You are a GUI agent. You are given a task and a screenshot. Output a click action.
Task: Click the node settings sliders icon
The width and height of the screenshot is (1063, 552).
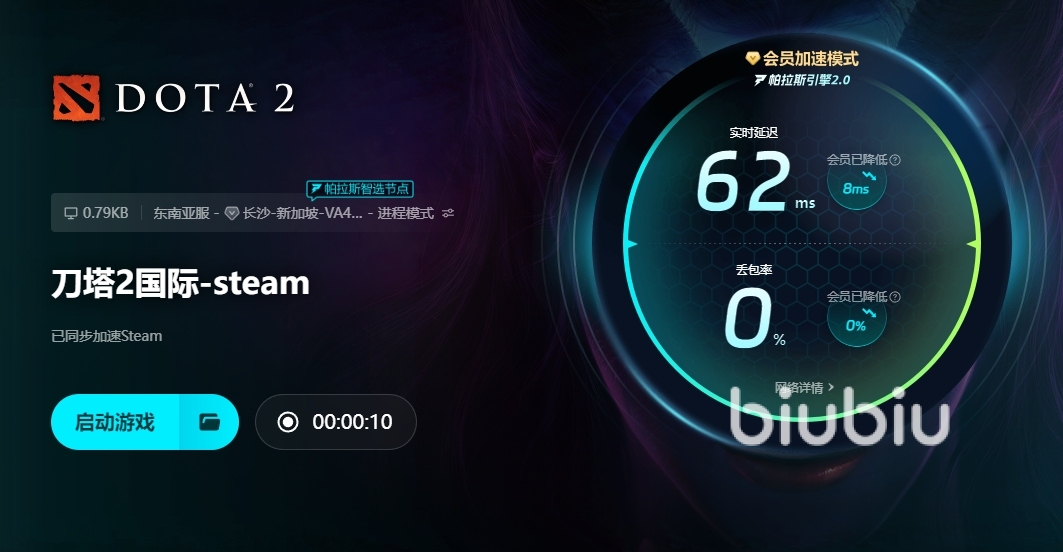click(x=448, y=213)
